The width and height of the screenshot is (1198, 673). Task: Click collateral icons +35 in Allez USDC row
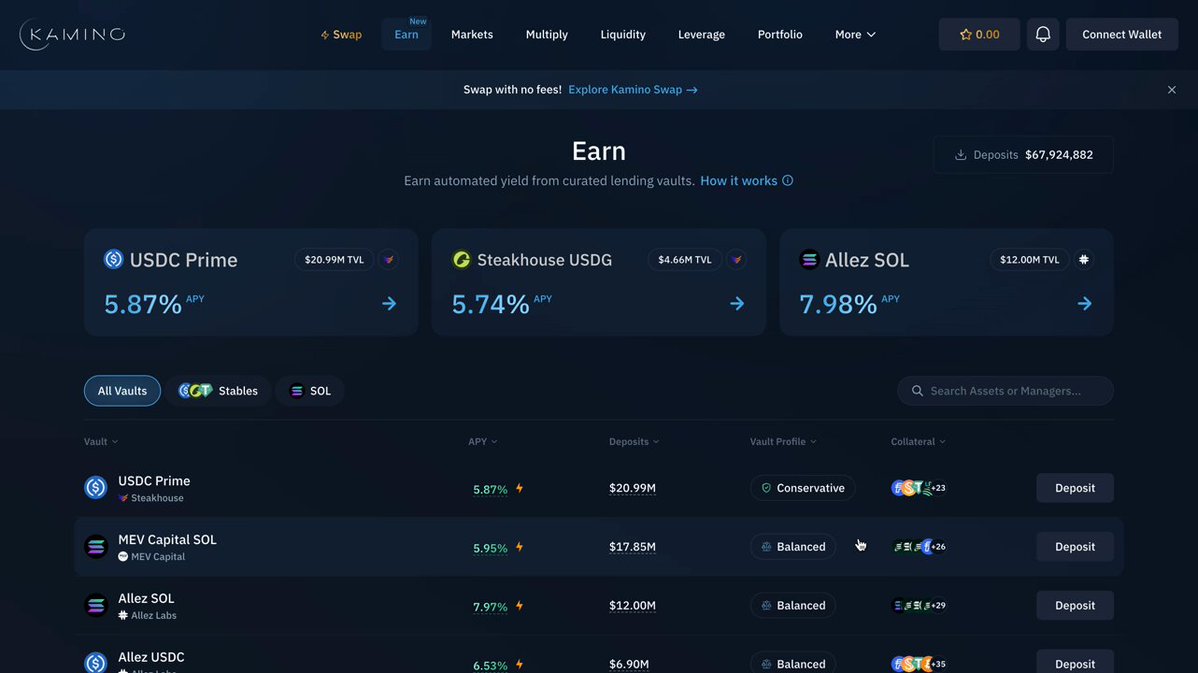click(918, 664)
